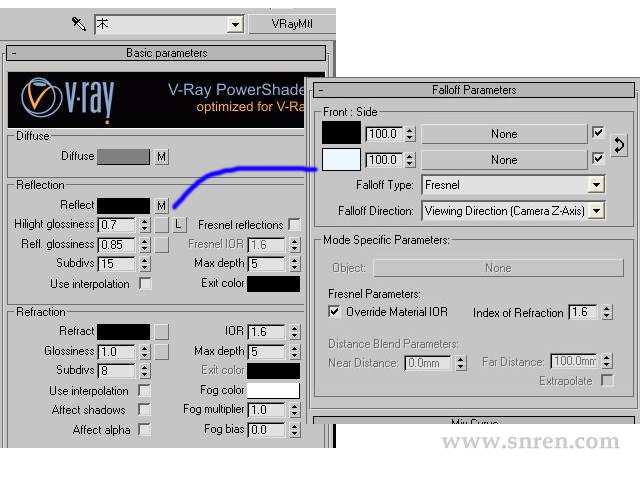The width and height of the screenshot is (640, 480).
Task: Click the Refract map slot button
Action: (162, 332)
